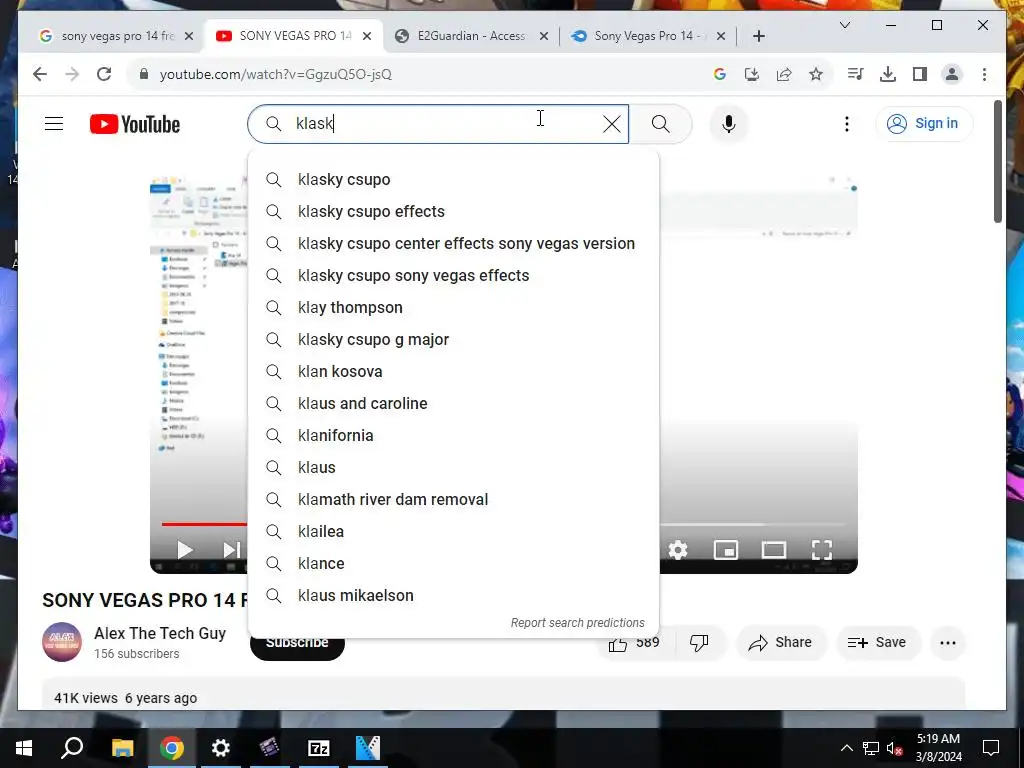The width and height of the screenshot is (1024, 768).
Task: Open a new browser tab
Action: [x=759, y=36]
